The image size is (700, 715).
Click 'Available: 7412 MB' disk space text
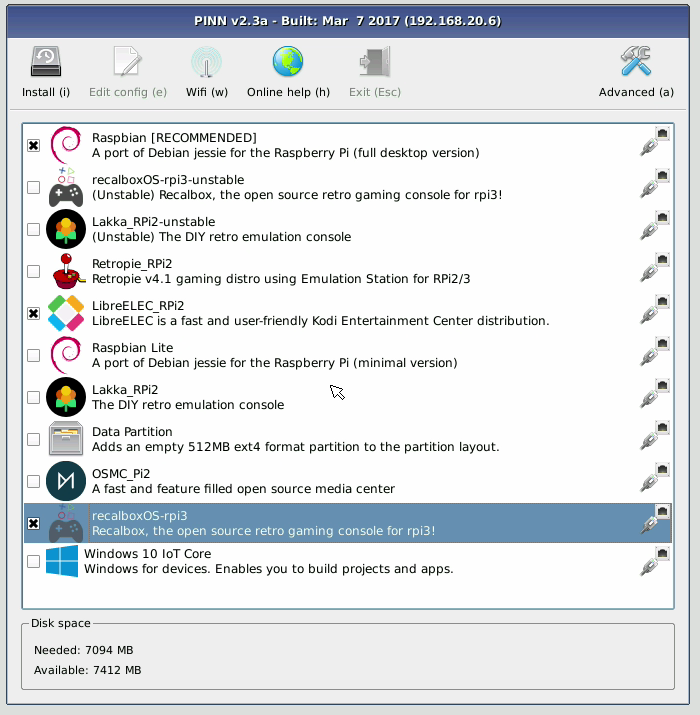point(88,670)
